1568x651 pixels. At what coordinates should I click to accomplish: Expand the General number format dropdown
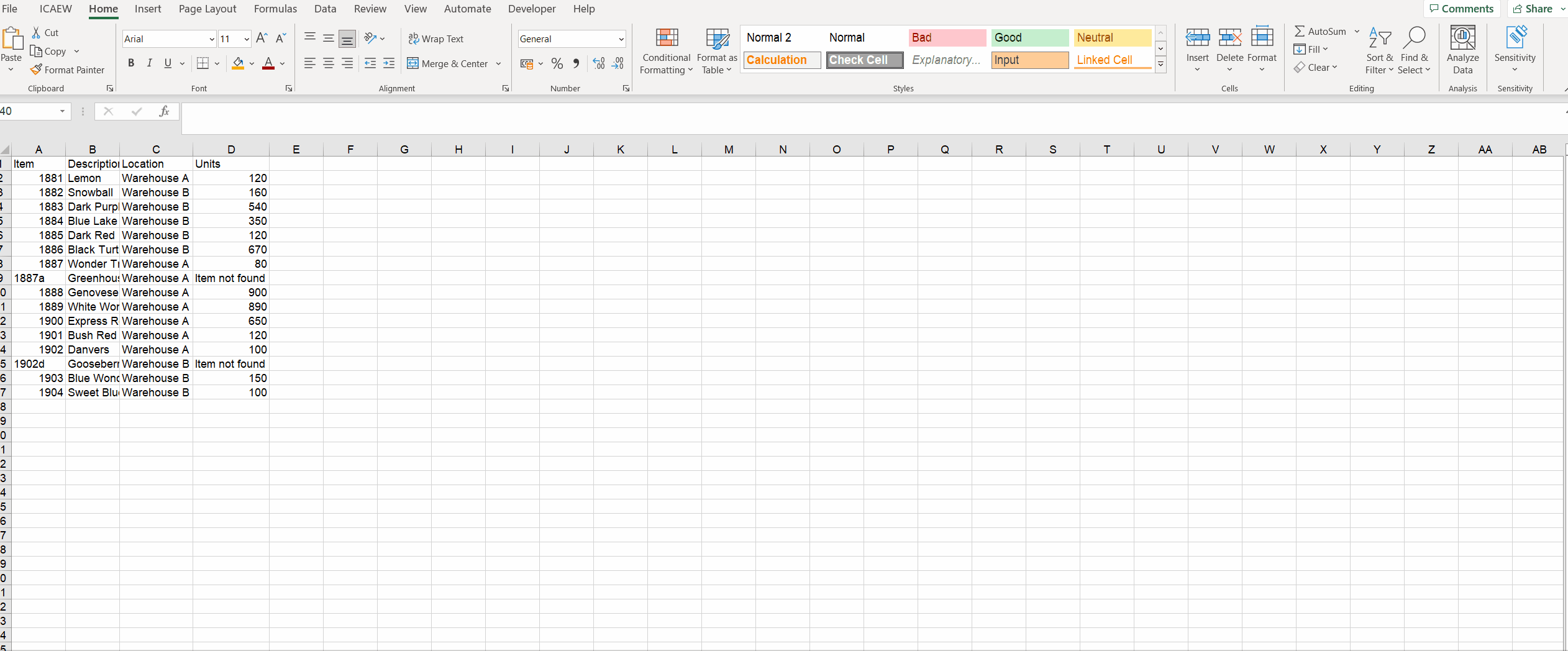pos(621,39)
